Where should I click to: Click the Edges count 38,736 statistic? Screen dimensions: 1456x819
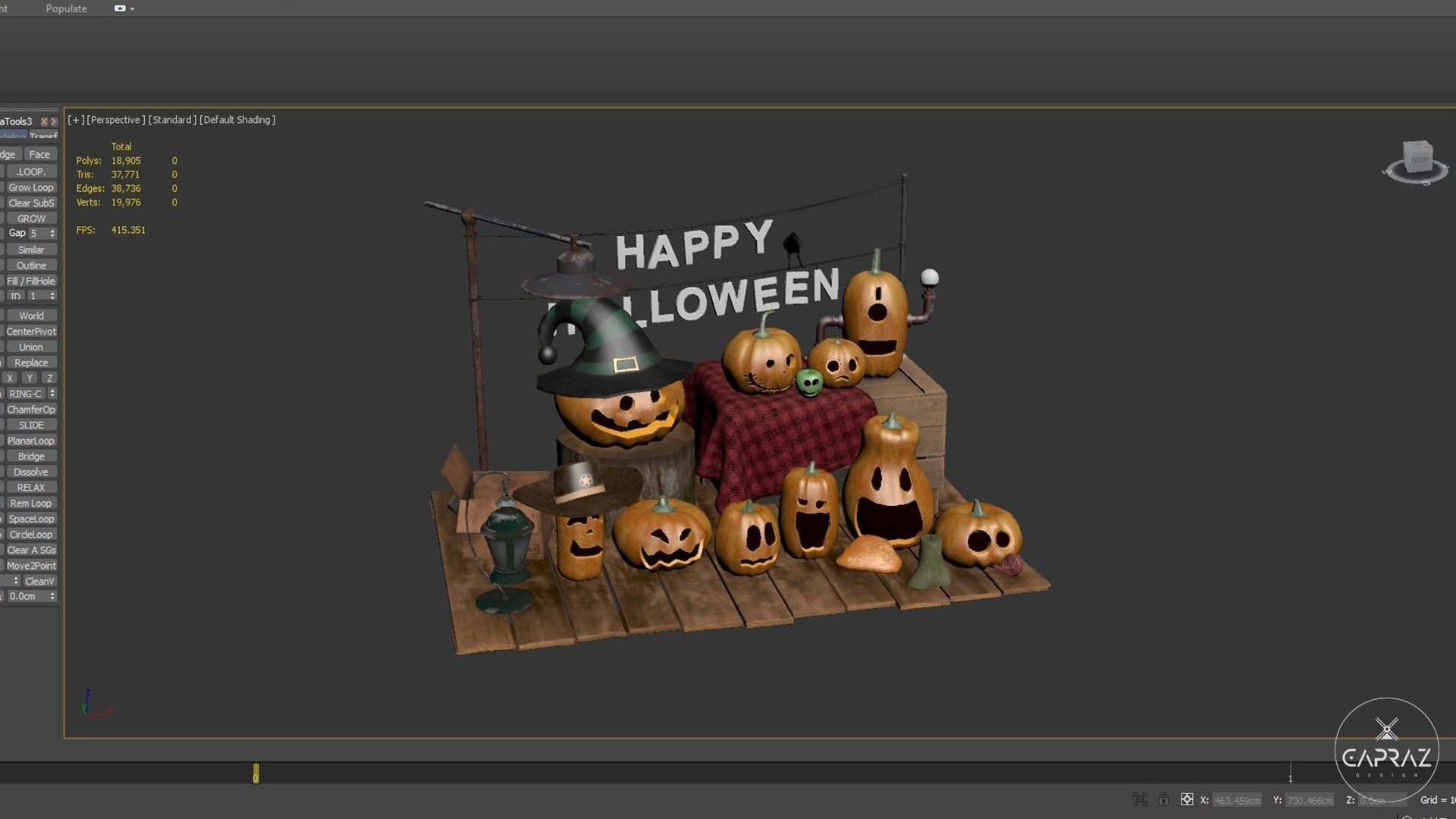coord(126,188)
